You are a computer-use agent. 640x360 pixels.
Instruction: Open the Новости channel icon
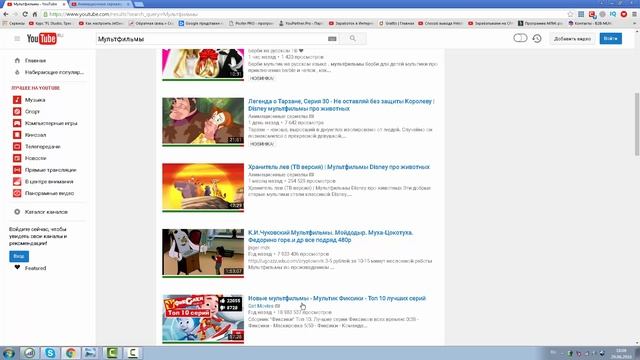click(x=17, y=158)
